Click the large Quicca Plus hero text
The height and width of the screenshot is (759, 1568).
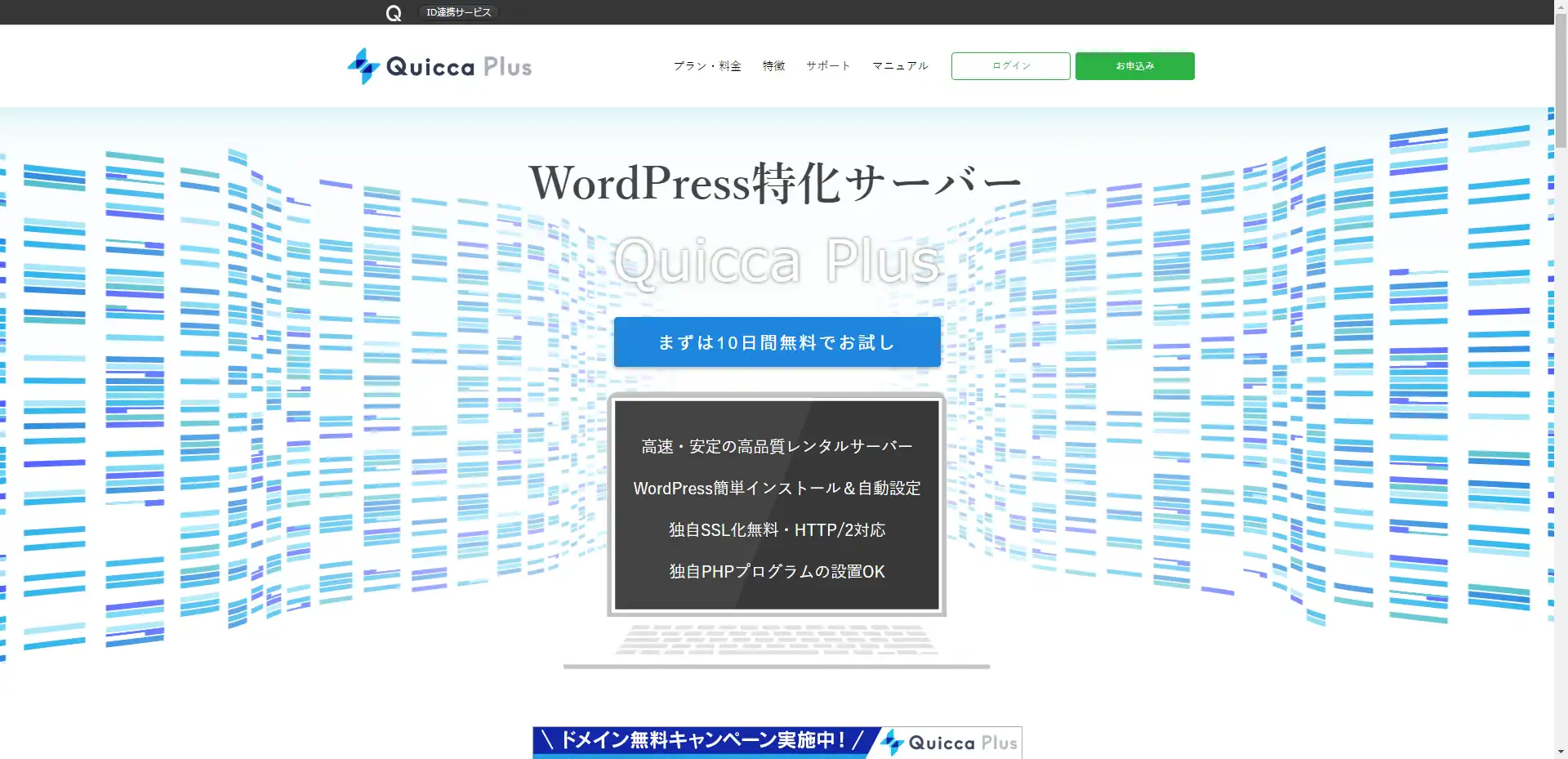tap(777, 261)
